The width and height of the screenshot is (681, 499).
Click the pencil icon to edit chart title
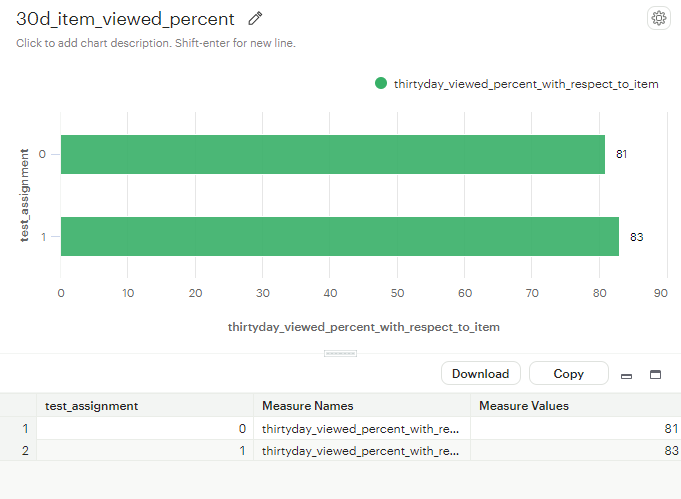click(256, 19)
